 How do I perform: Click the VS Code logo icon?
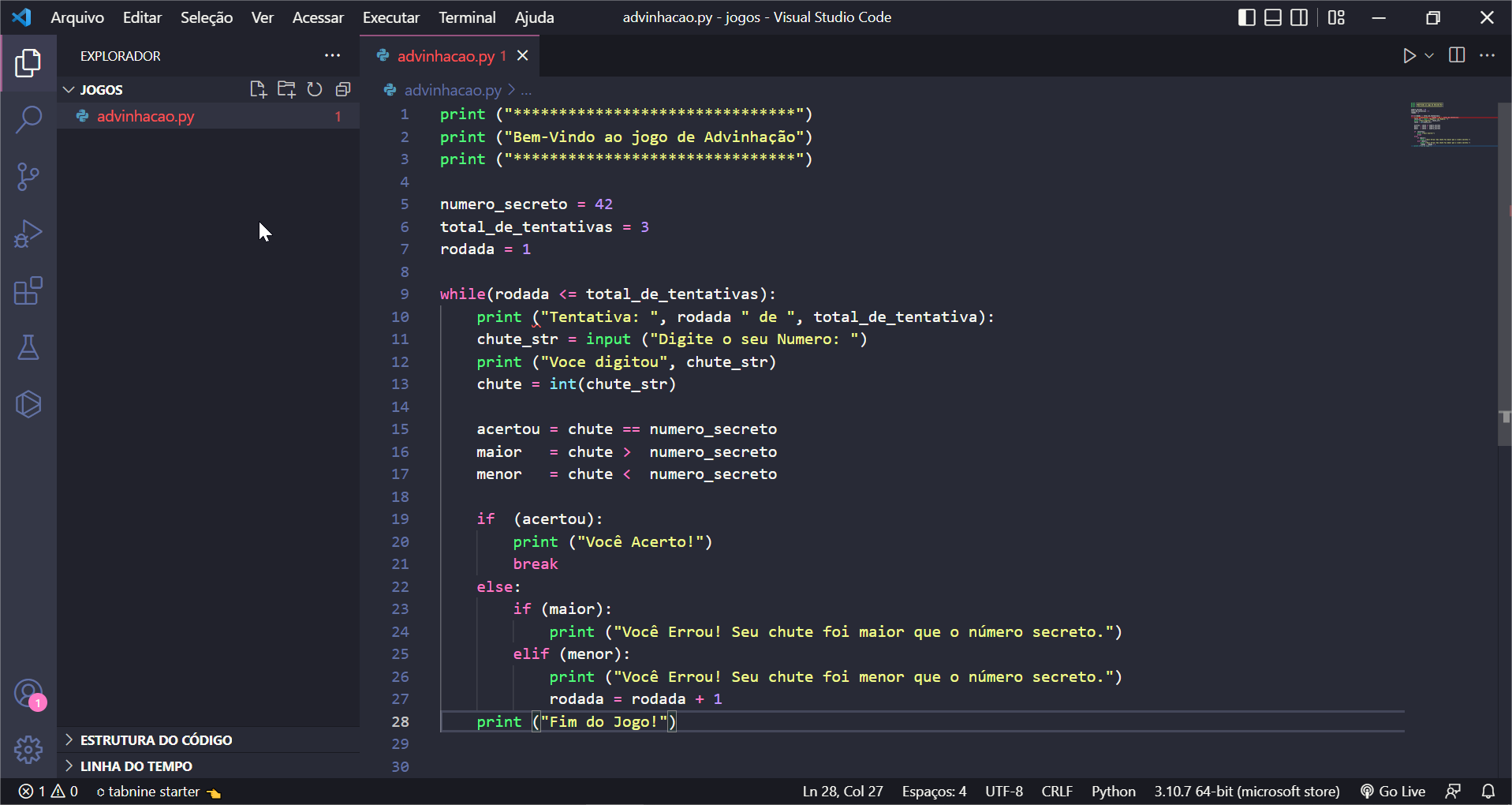click(22, 17)
